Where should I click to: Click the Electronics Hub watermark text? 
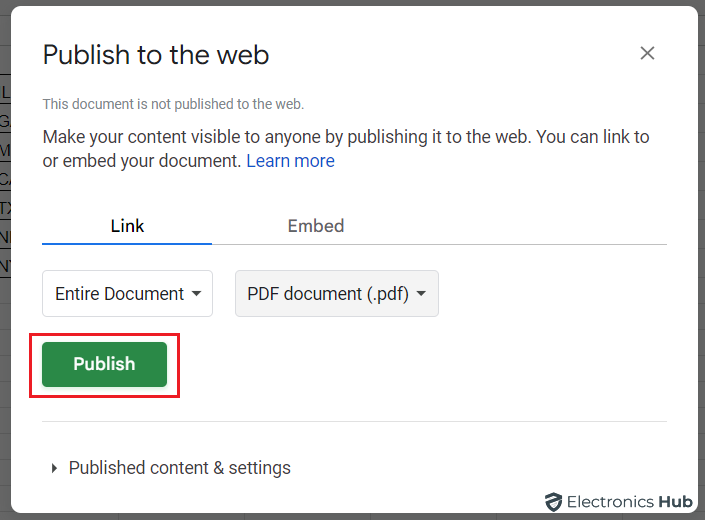[624, 502]
